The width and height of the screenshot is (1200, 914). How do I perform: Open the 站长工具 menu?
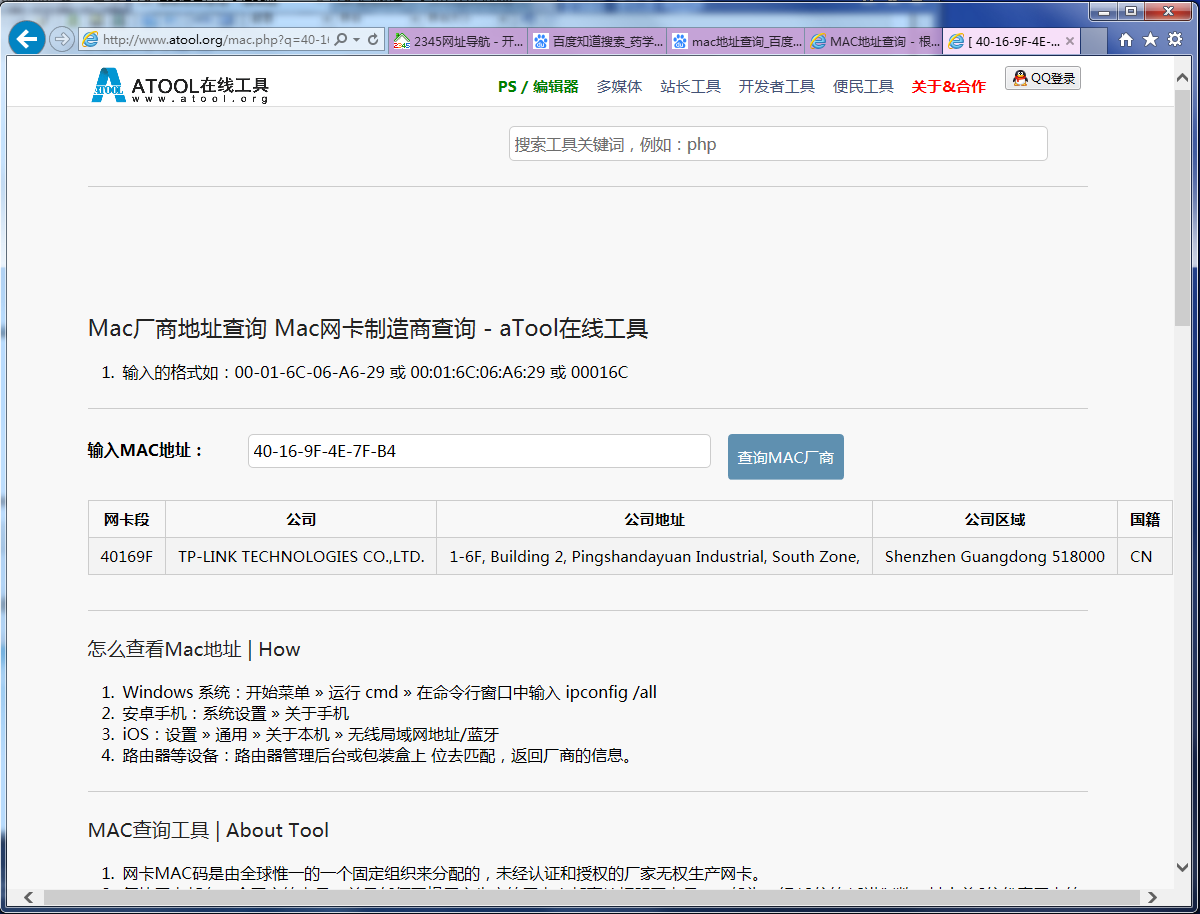(x=690, y=87)
